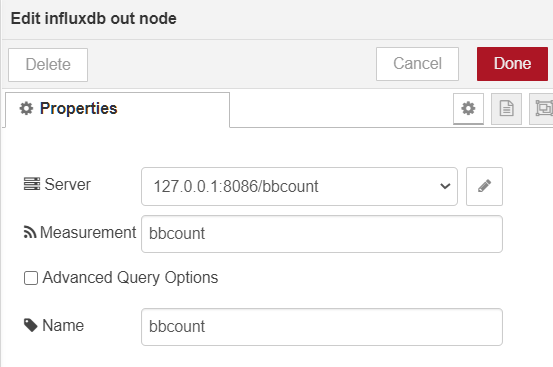Open node description document icon

(506, 109)
